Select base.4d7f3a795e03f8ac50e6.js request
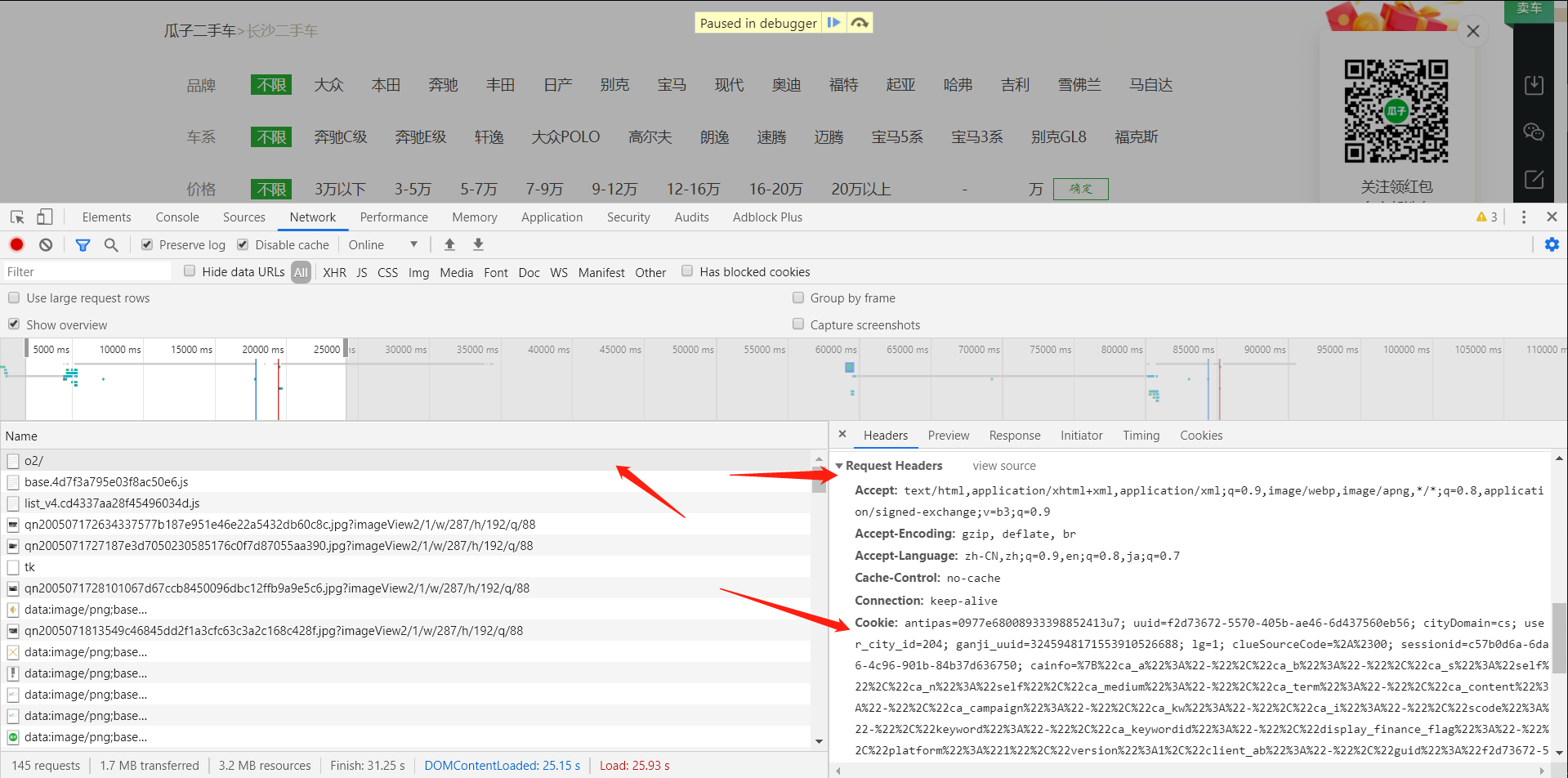1568x778 pixels. [406, 481]
